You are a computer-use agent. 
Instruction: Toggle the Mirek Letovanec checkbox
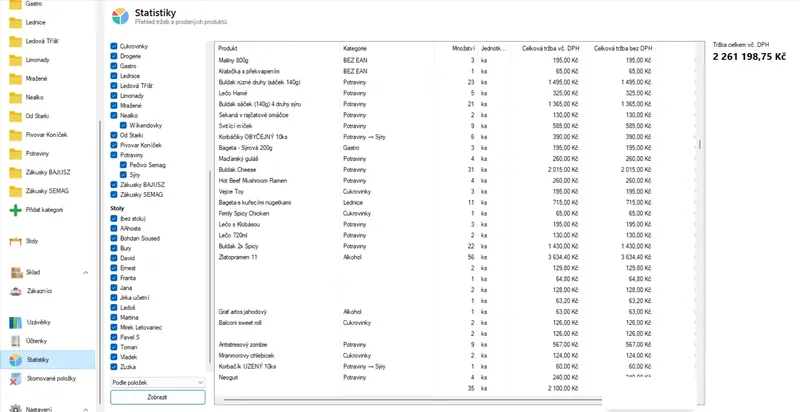pos(114,327)
